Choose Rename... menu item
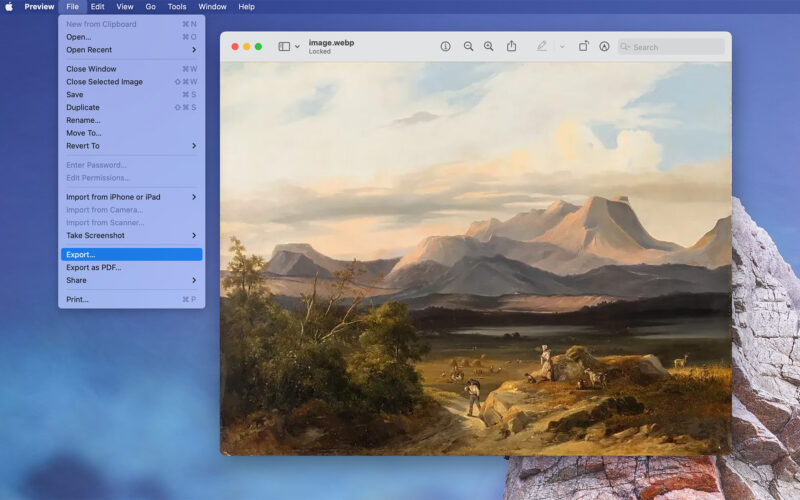Viewport: 800px width, 500px height. [132, 120]
